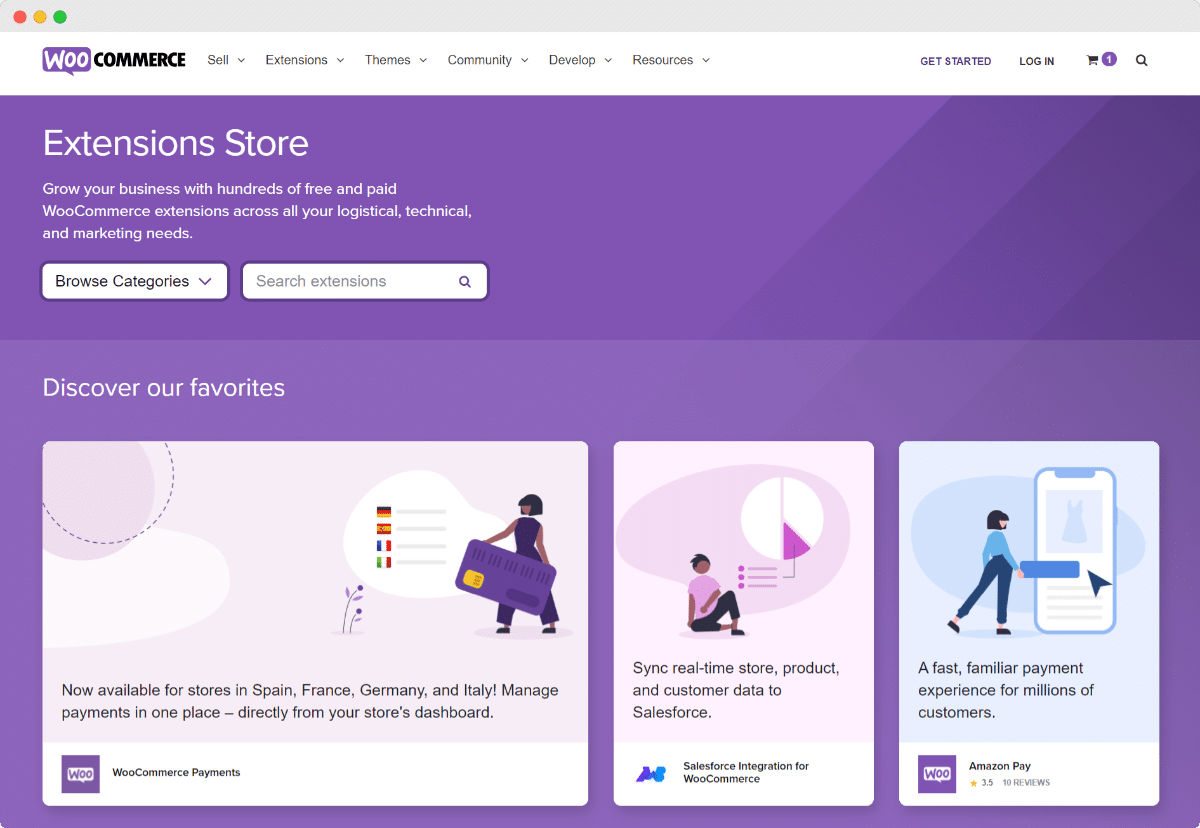This screenshot has width=1200, height=828.
Task: Click the magnifier inside Search extensions field
Action: pos(465,282)
